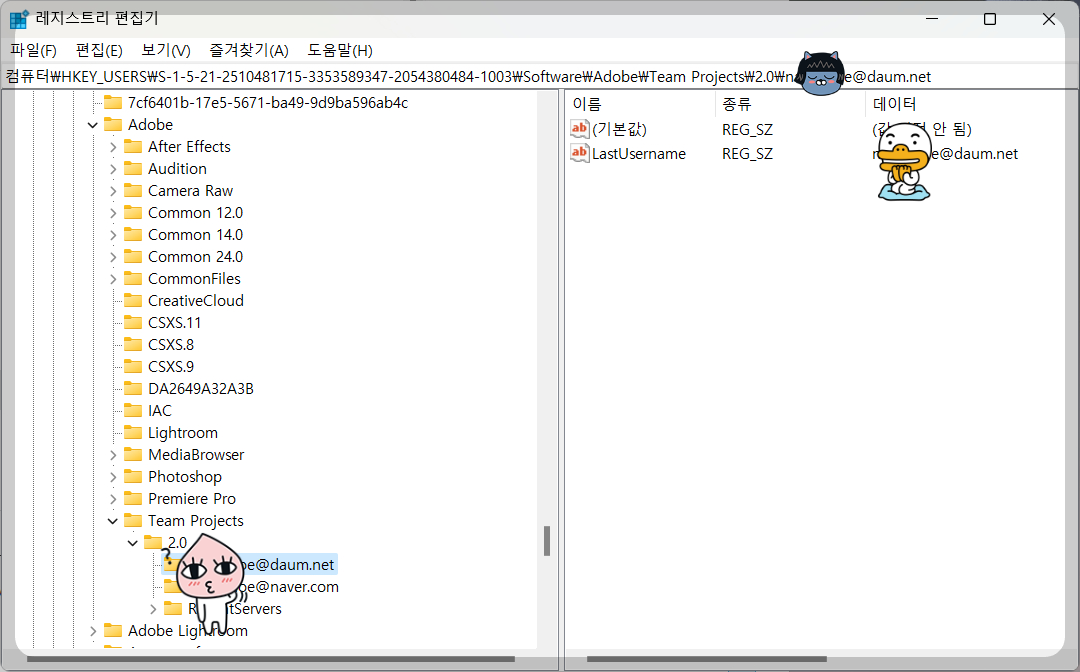Minimize the Registry Editor window
1080x672 pixels.
click(933, 19)
